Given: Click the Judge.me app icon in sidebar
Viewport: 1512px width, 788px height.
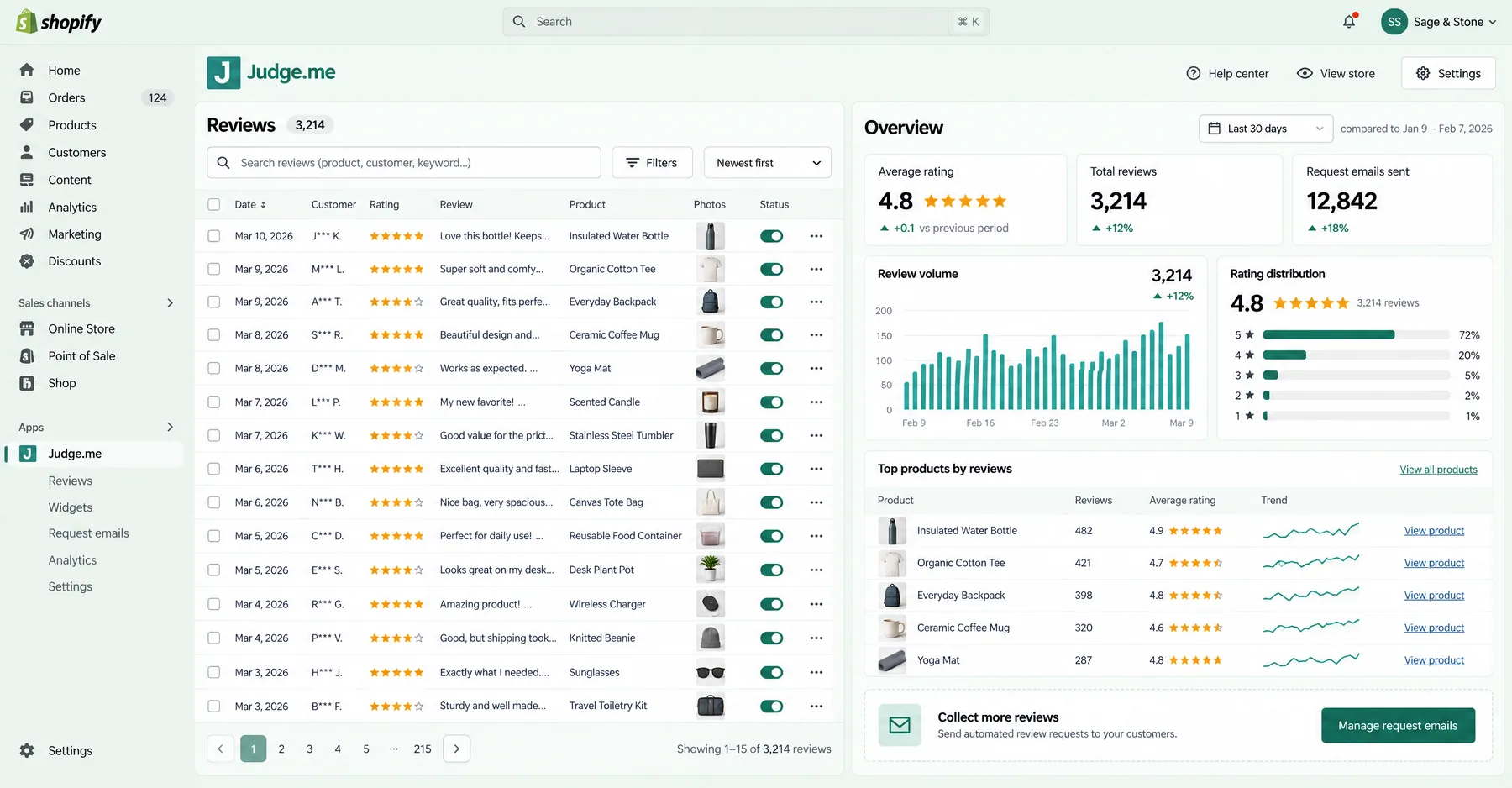Looking at the screenshot, I should [28, 454].
